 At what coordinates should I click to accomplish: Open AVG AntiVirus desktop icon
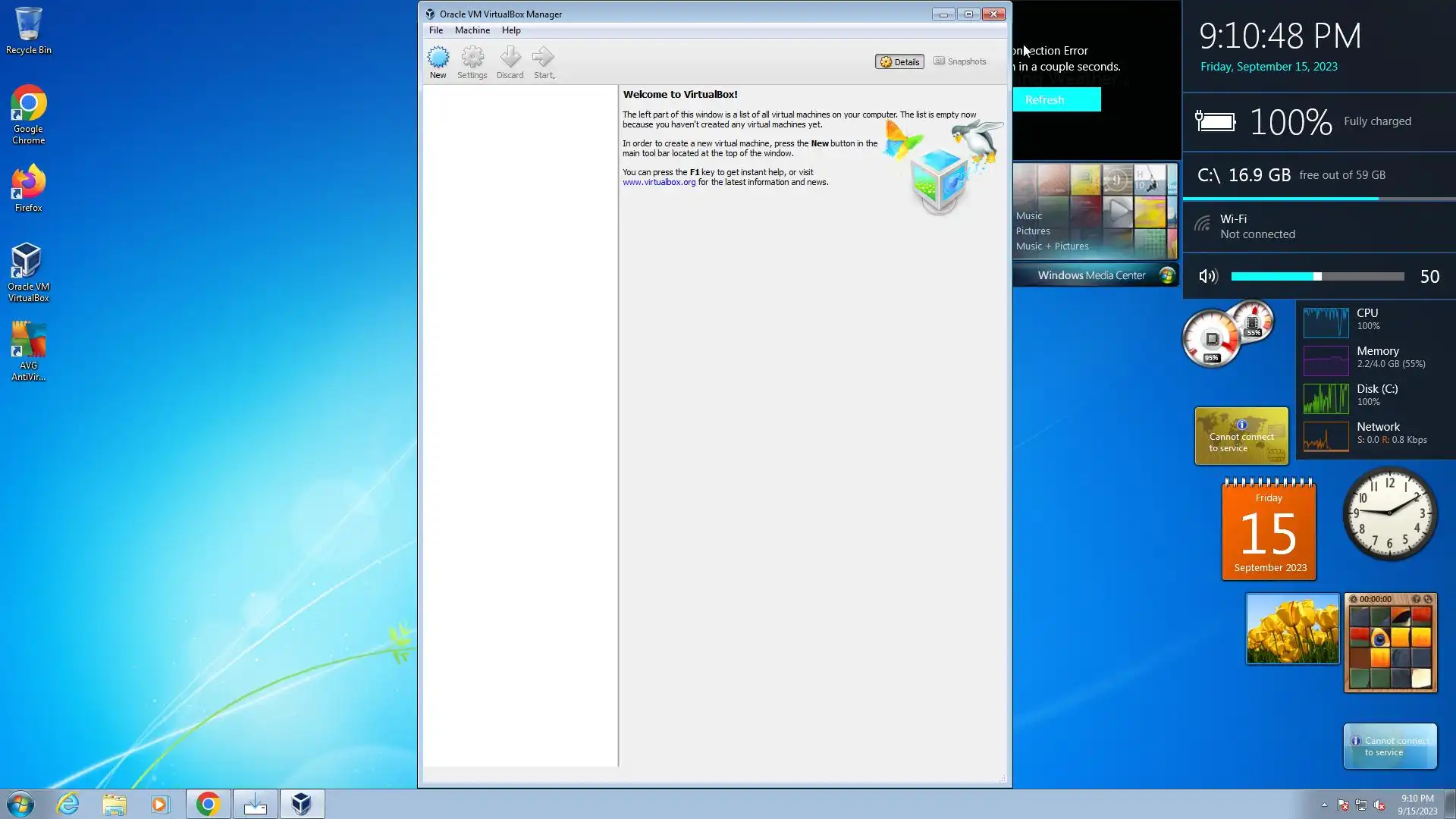[x=28, y=350]
